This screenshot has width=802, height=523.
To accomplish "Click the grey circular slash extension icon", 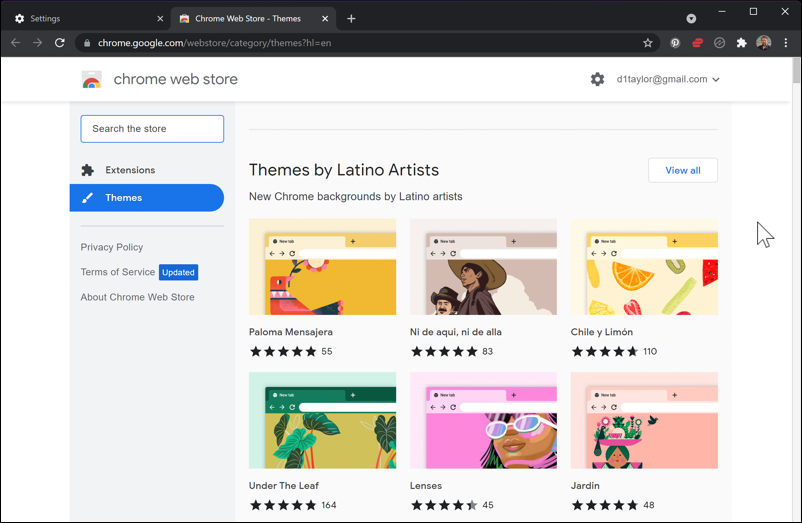I will click(719, 43).
